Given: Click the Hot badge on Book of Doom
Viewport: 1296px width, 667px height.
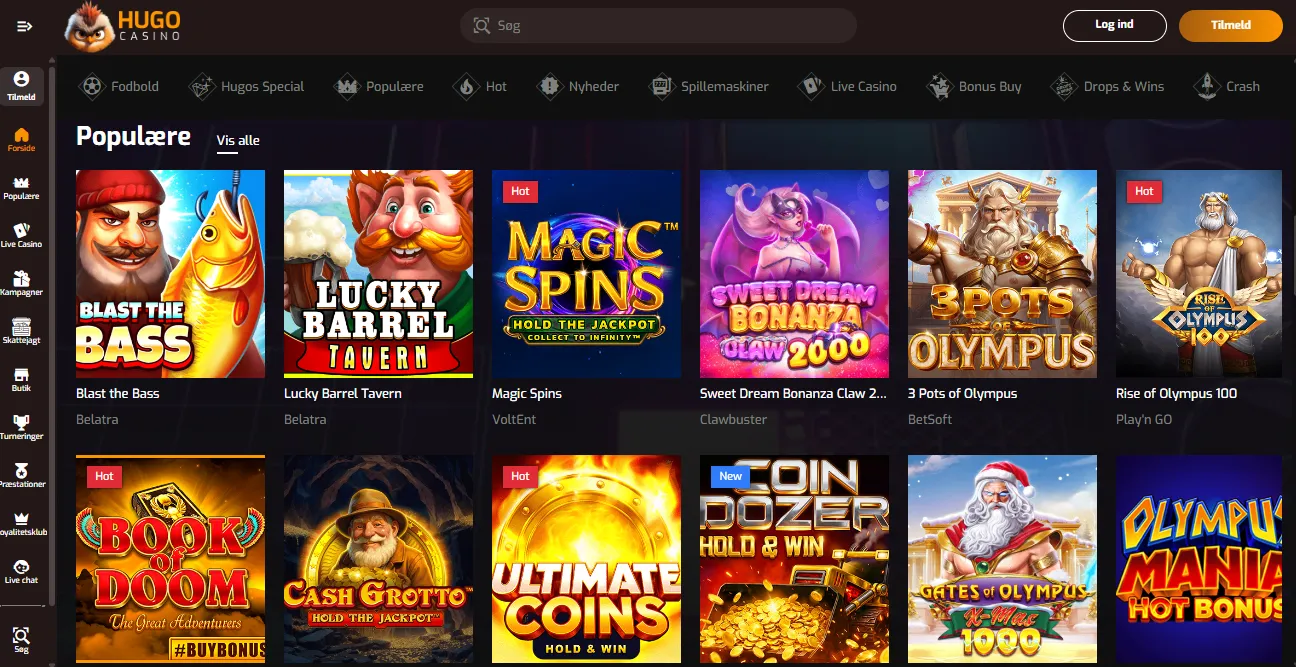Looking at the screenshot, I should (x=104, y=476).
